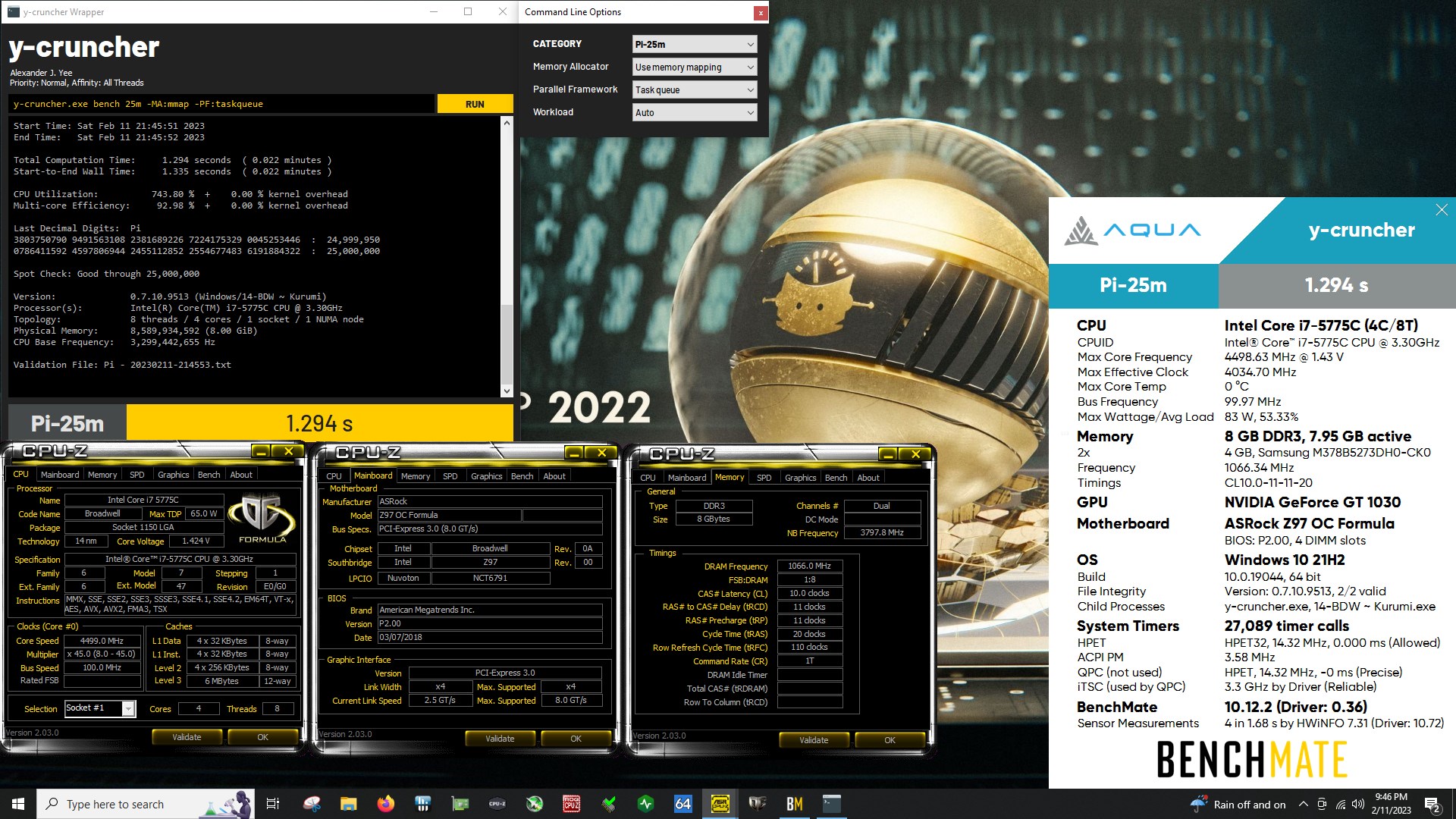1456x819 pixels.
Task: Click the down arrow of the console scrollbar
Action: click(507, 391)
